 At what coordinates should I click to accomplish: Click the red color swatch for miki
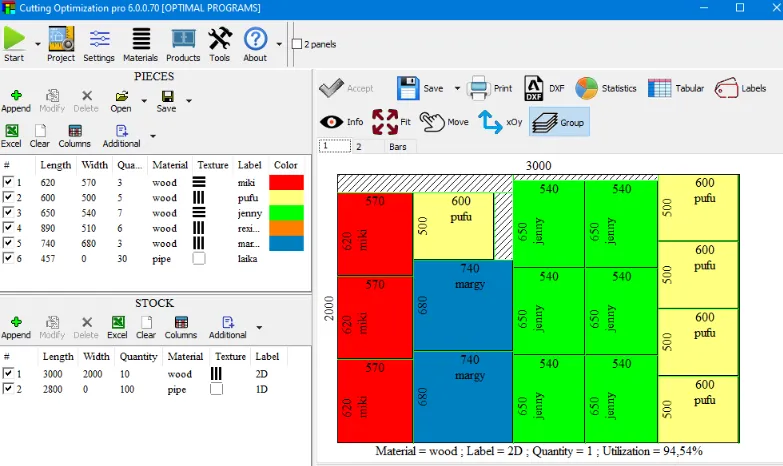coord(286,182)
